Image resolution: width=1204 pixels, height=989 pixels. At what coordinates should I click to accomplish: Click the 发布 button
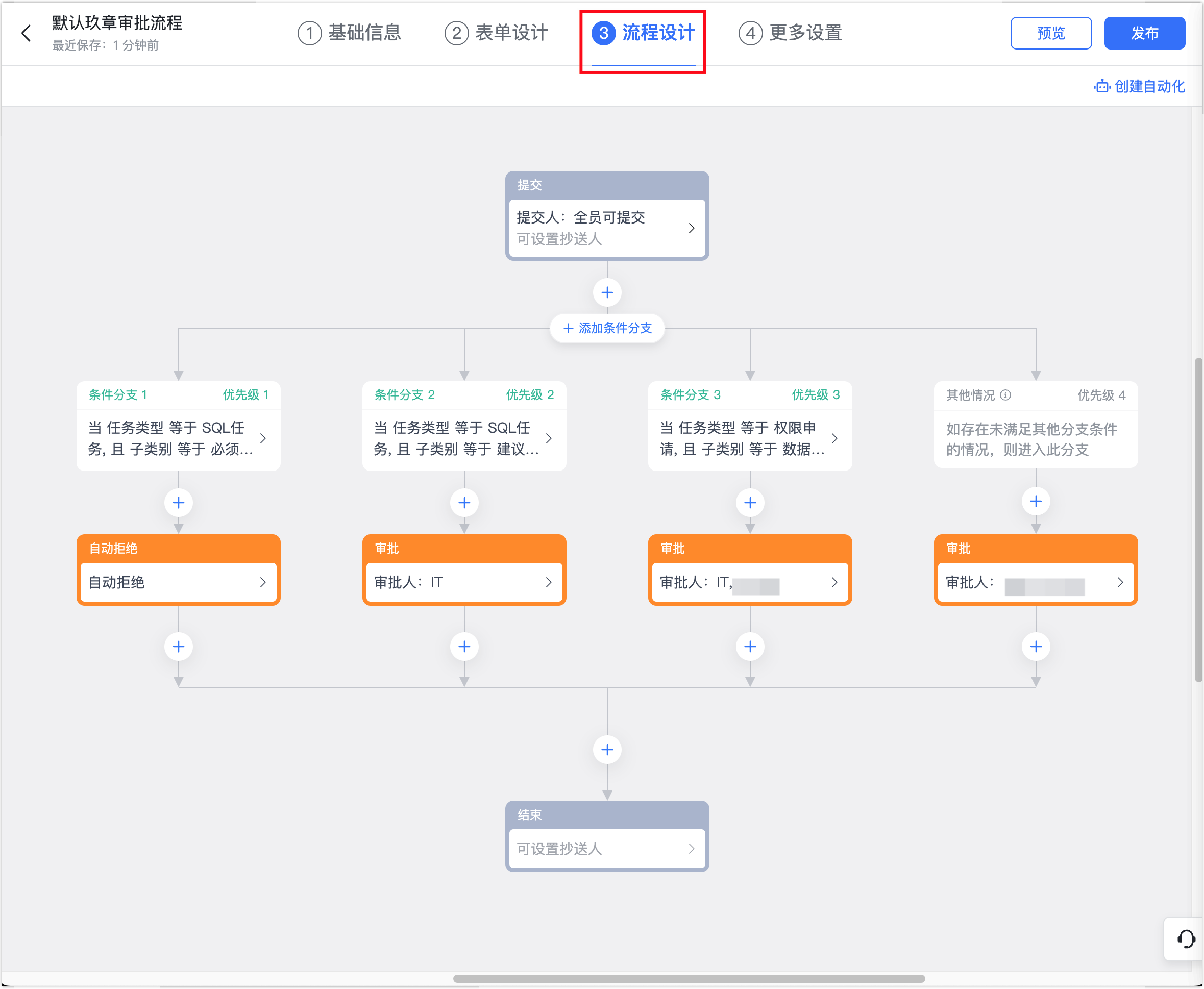point(1144,33)
